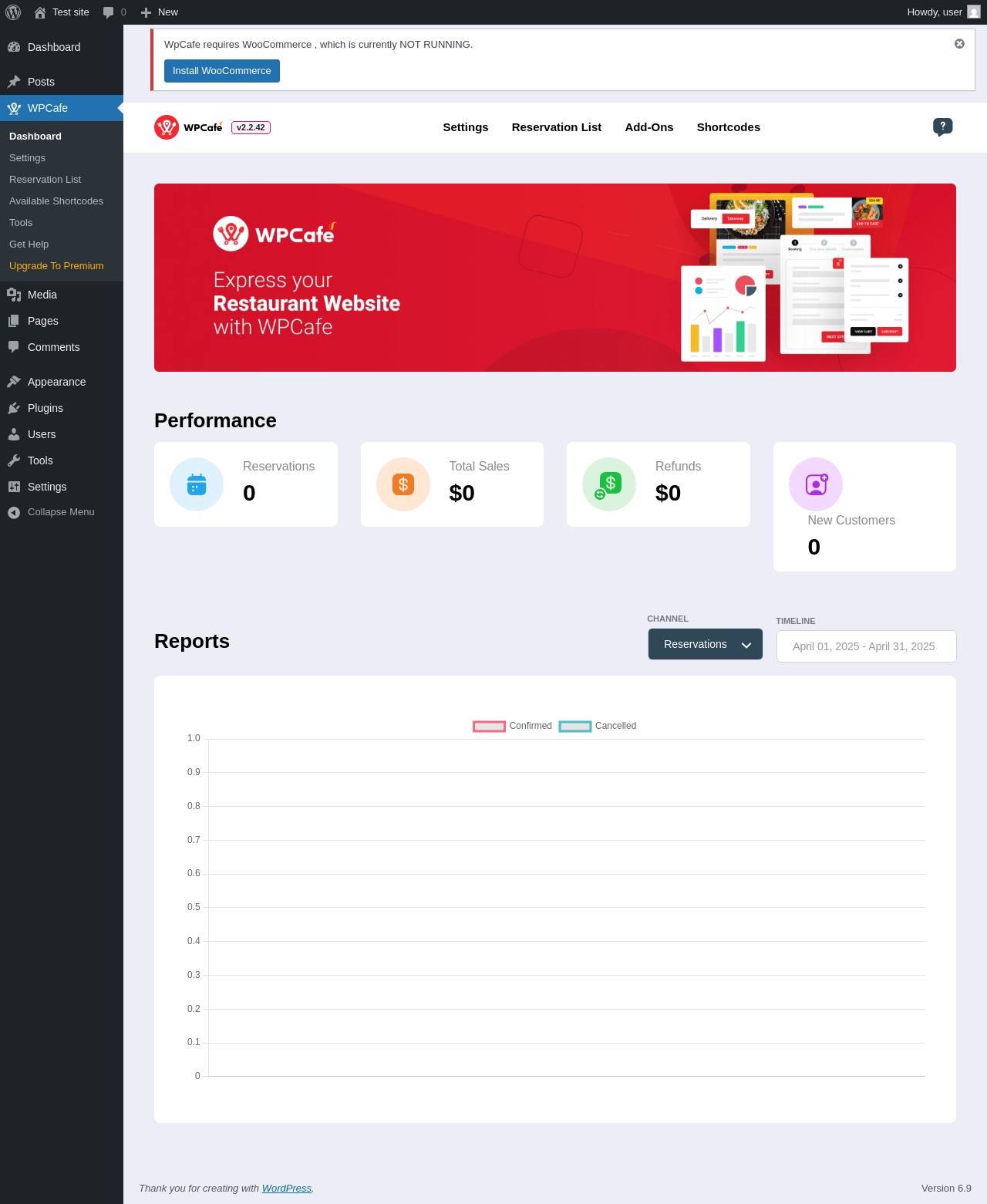This screenshot has width=987, height=1204.
Task: Click the Posts pin icon in sidebar
Action: (14, 82)
